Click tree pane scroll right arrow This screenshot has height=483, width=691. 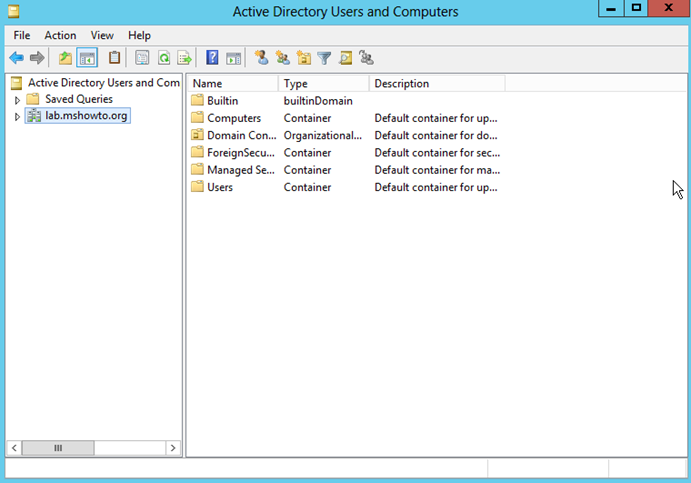(x=173, y=448)
